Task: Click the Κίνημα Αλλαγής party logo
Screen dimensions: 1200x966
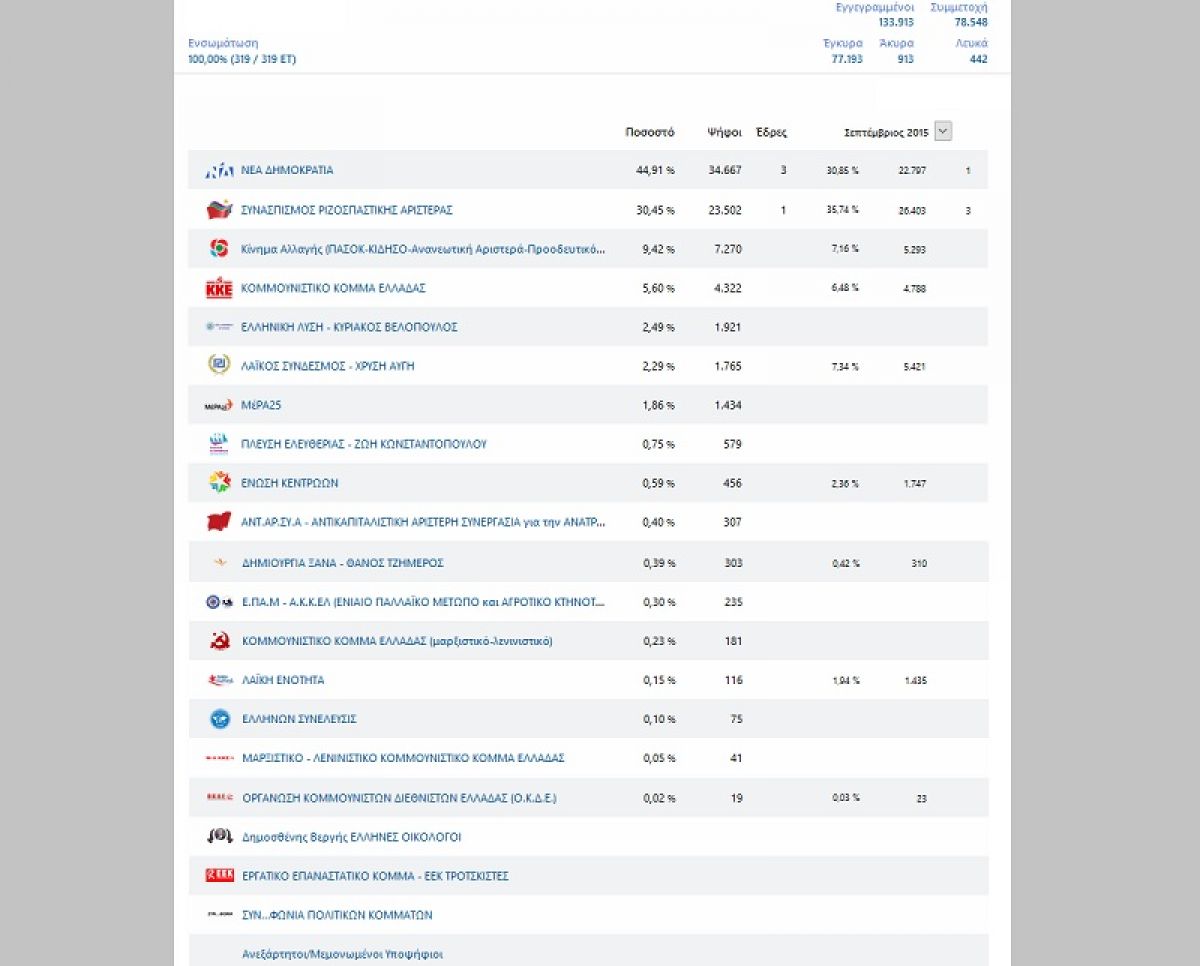Action: click(219, 249)
